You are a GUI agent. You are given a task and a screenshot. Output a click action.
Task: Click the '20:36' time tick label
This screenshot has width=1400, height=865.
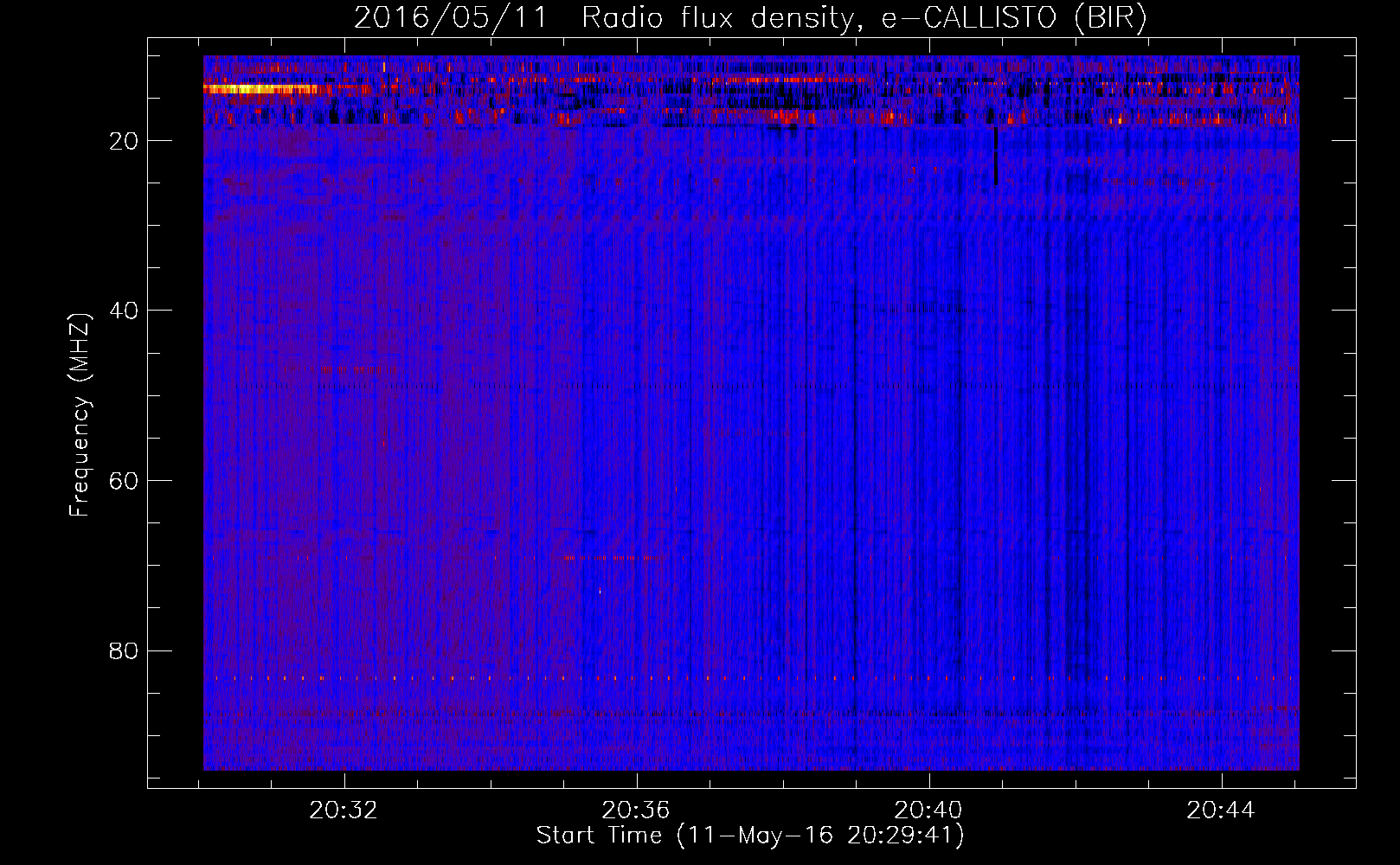pyautogui.click(x=637, y=811)
